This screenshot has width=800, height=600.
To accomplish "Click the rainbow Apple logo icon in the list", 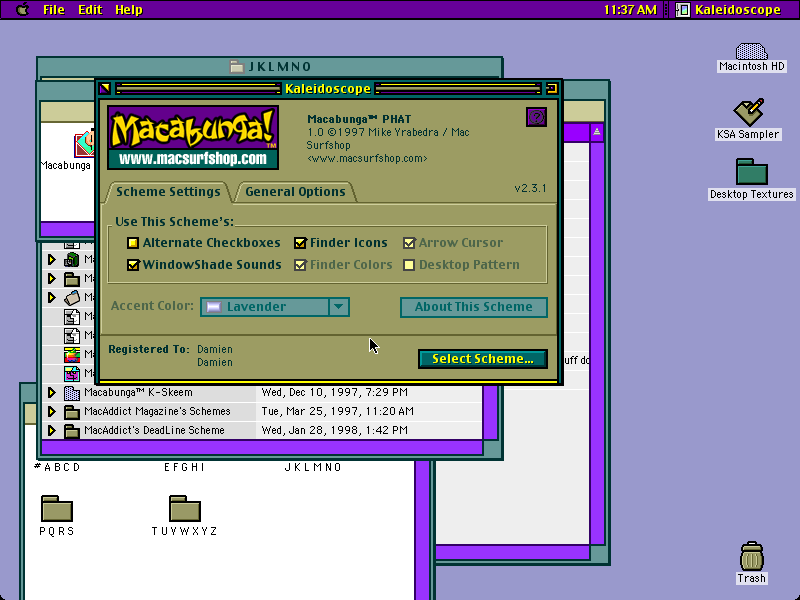I will [72, 355].
